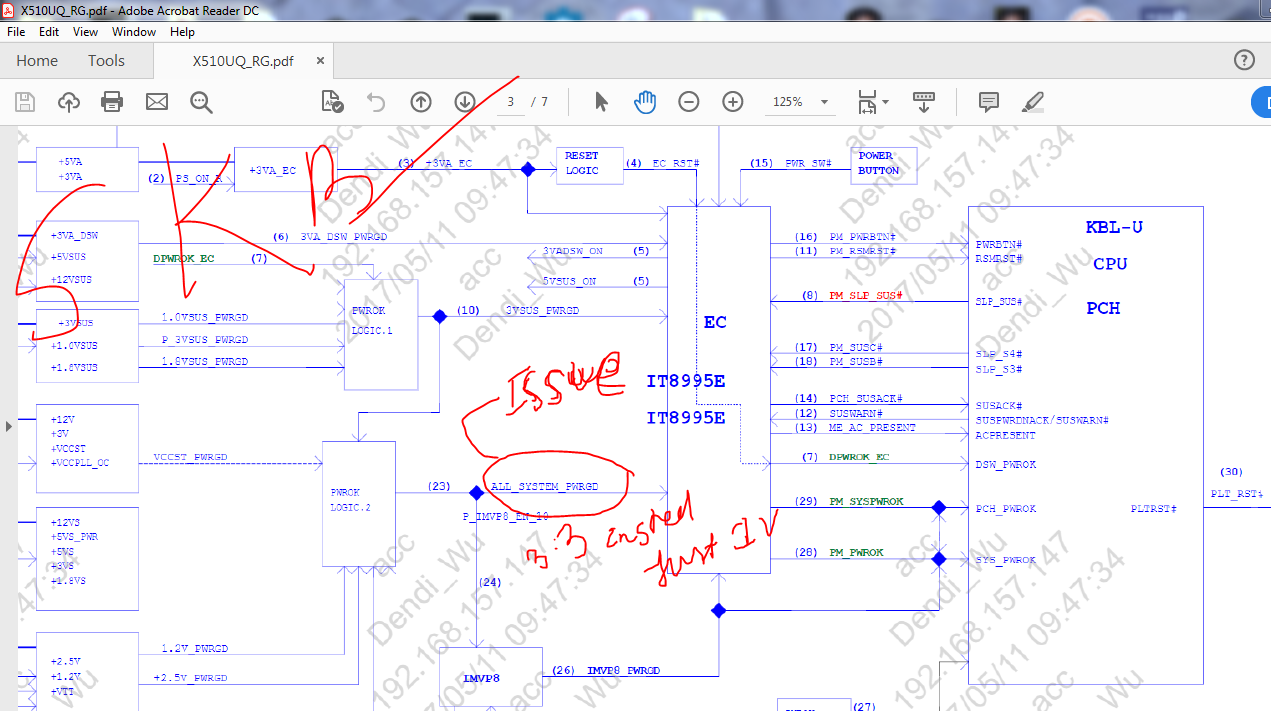Viewport: 1271px width, 711px height.
Task: Click the ME_AC_PRESENT signal label
Action: click(872, 428)
